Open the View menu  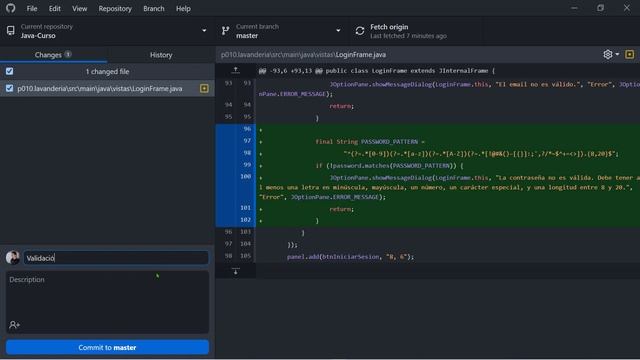point(80,9)
